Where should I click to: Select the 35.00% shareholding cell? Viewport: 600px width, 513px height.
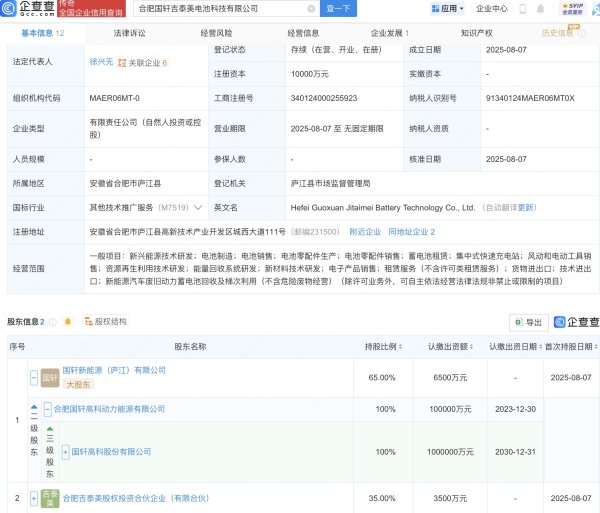point(382,498)
